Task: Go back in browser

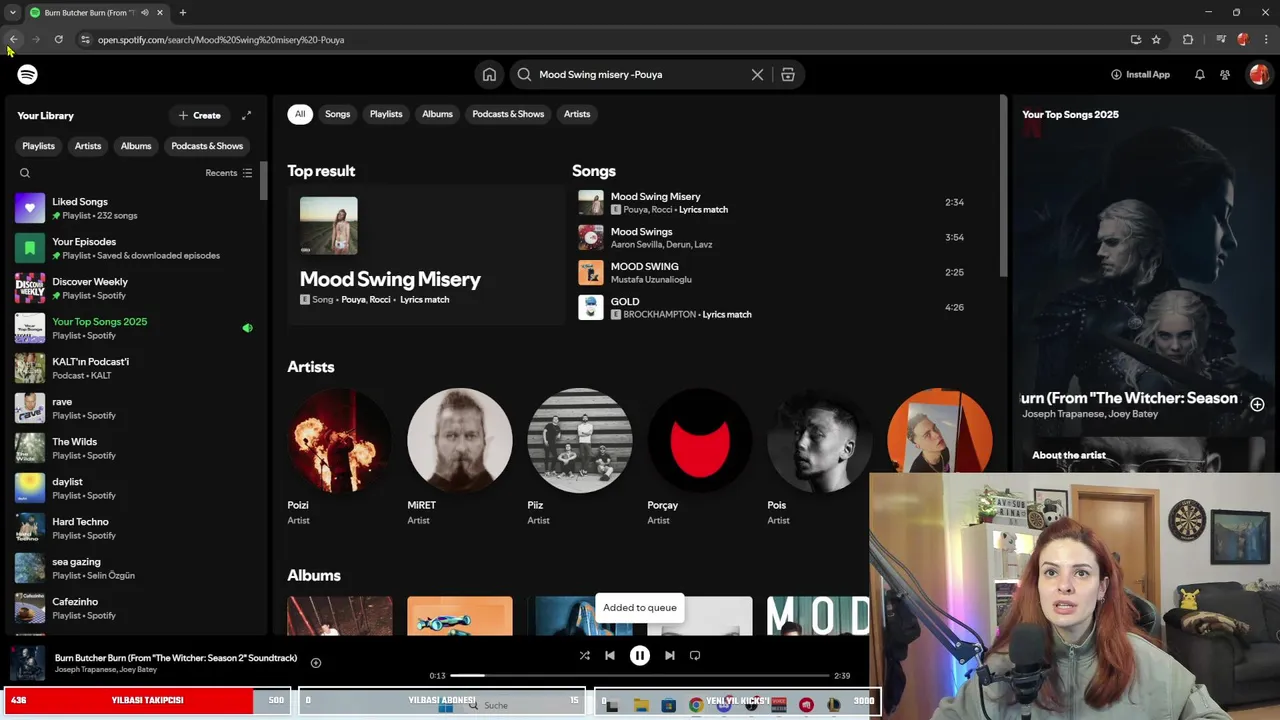Action: (13, 40)
